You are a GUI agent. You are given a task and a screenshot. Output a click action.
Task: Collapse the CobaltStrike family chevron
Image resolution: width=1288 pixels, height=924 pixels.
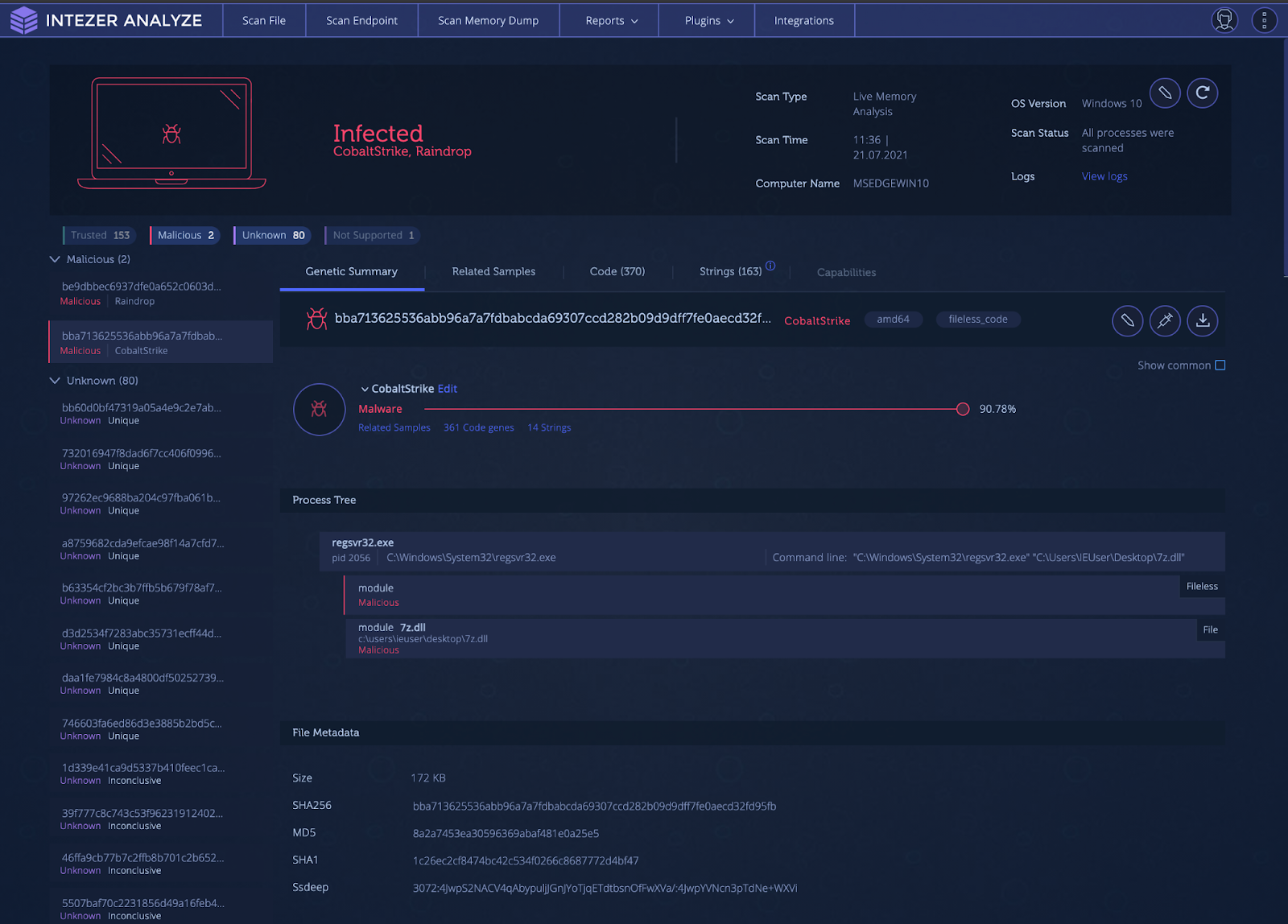(365, 390)
